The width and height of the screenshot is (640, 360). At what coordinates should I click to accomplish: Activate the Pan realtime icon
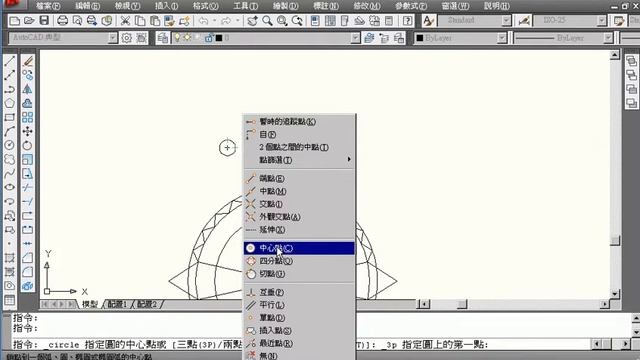tap(252, 20)
